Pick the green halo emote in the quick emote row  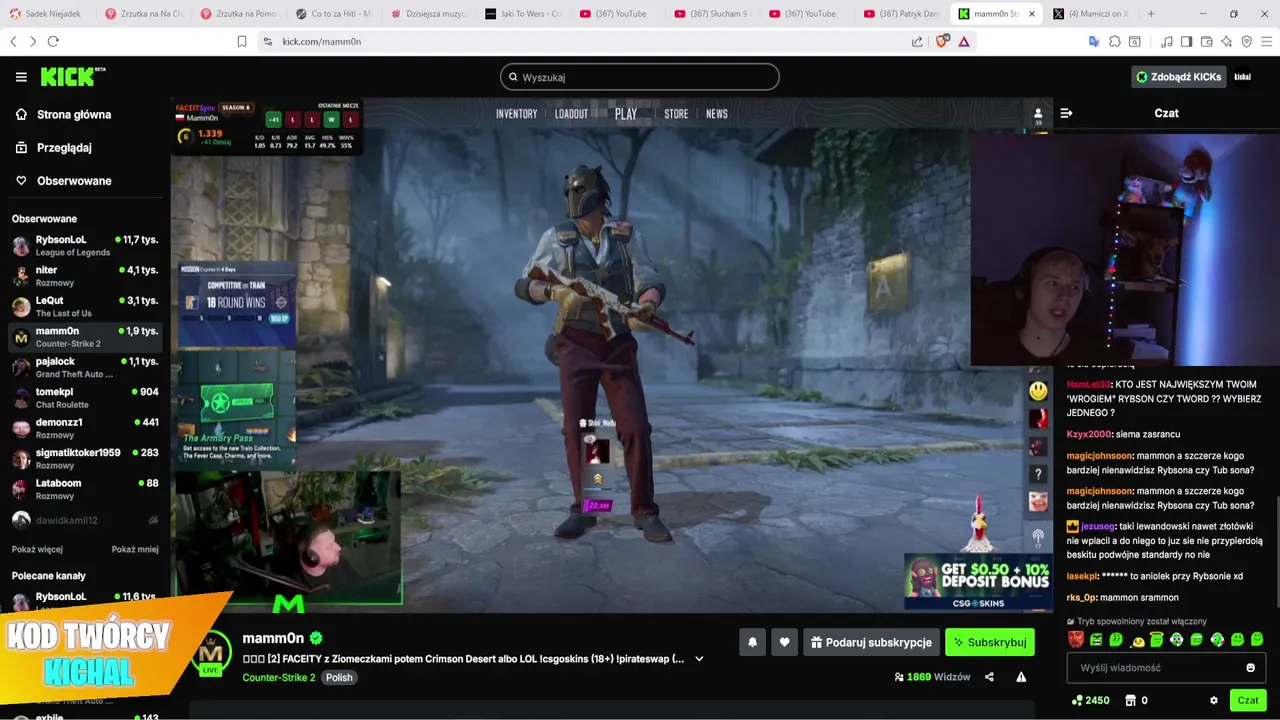coord(1157,639)
